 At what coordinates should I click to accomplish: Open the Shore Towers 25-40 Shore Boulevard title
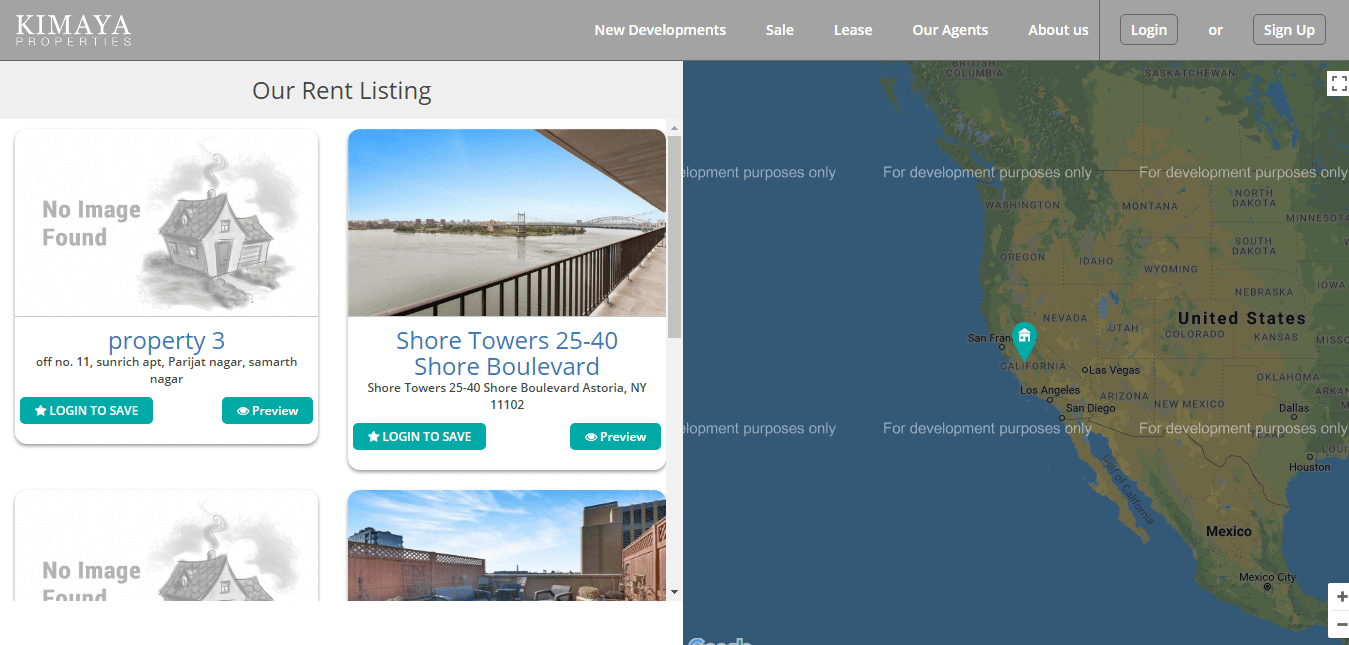click(507, 353)
